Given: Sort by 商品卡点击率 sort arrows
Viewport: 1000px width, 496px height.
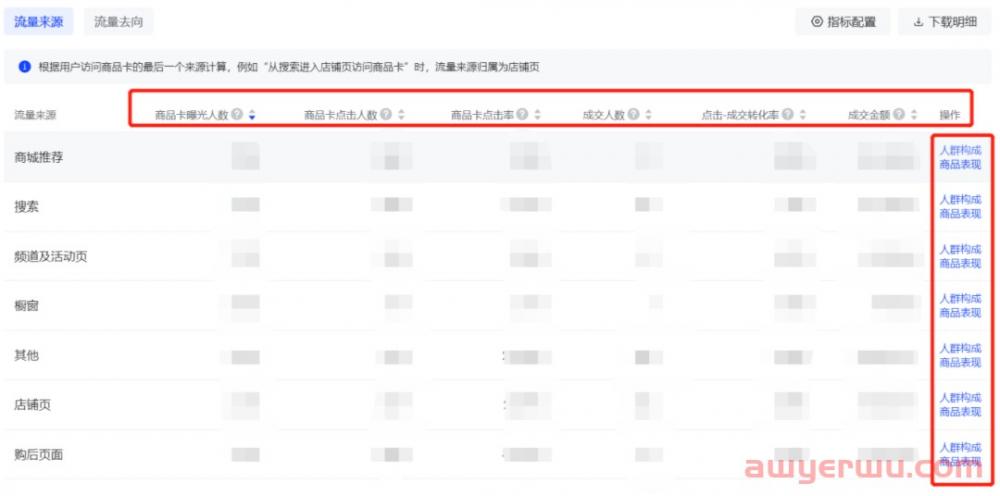Looking at the screenshot, I should pos(537,115).
